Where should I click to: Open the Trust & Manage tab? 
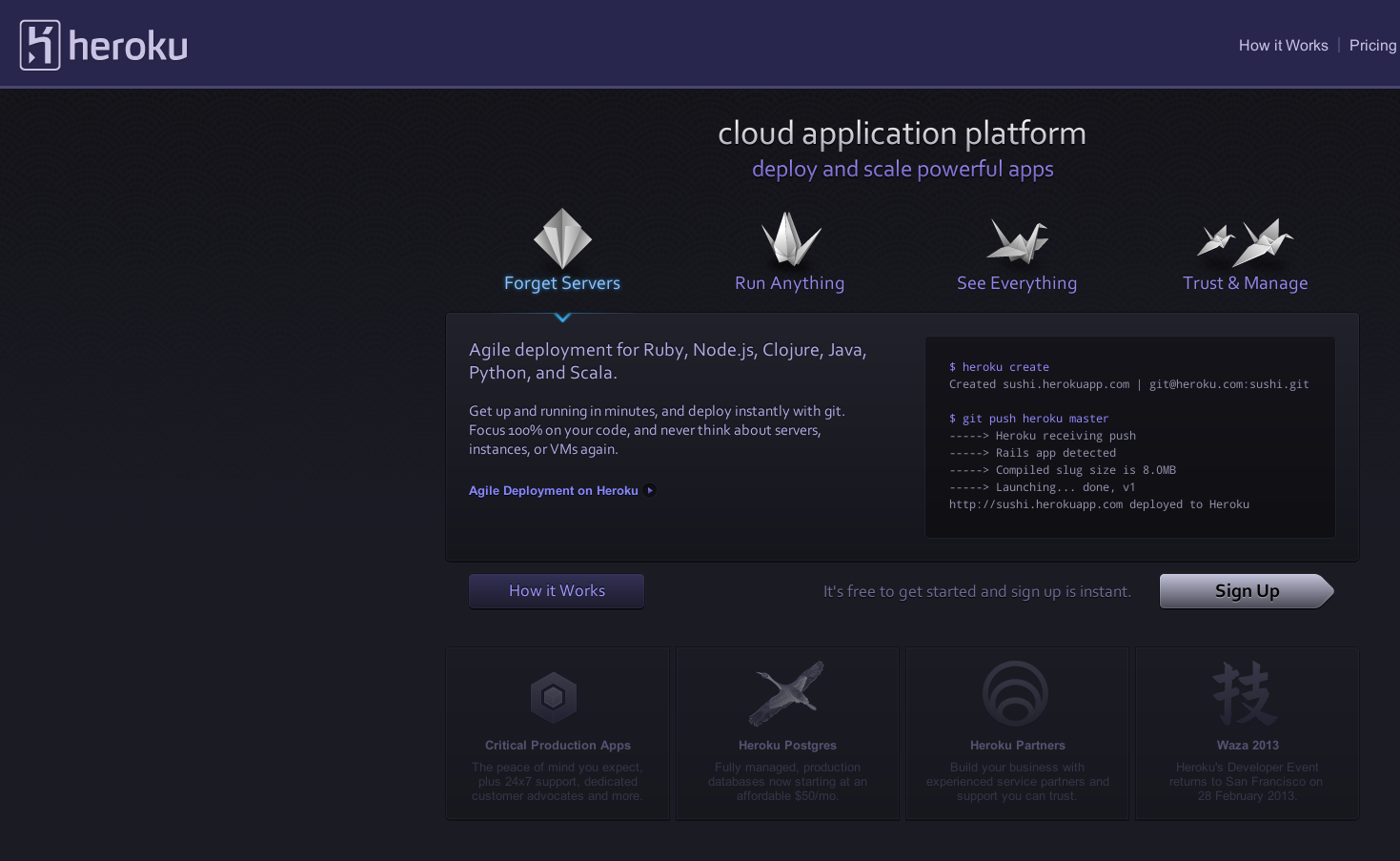(1245, 283)
